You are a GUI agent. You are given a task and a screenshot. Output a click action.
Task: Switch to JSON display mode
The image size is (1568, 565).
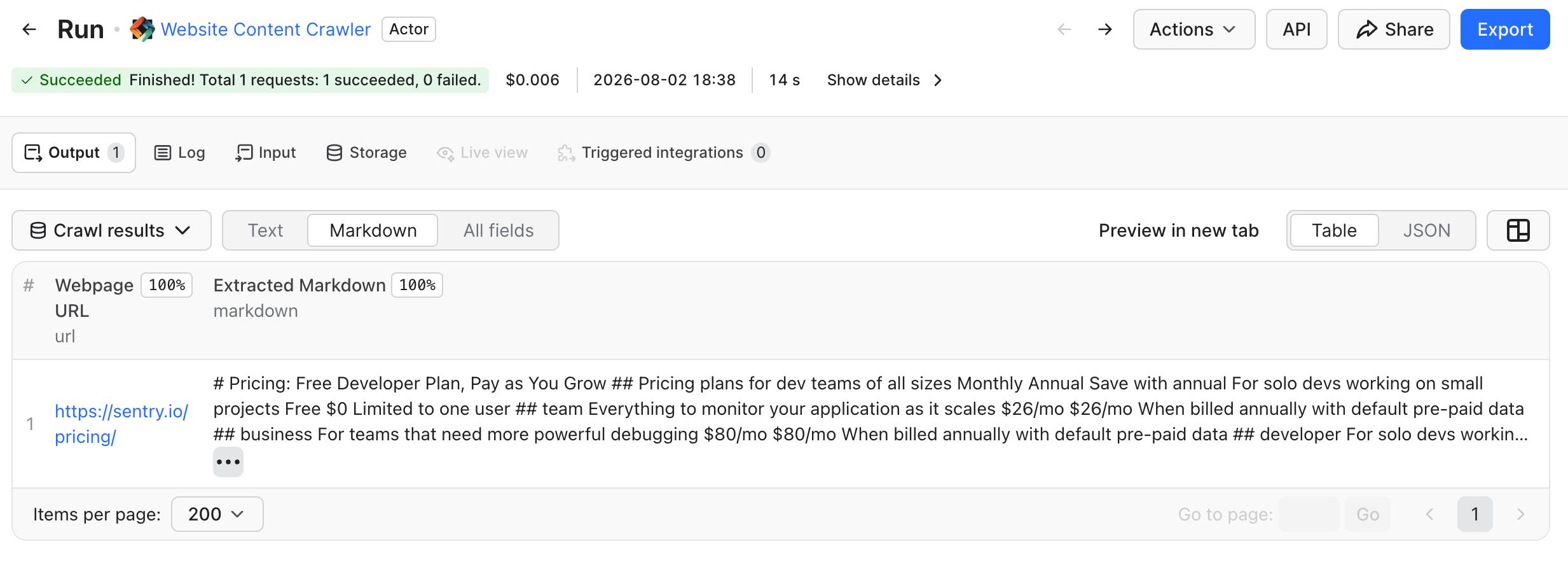(1427, 230)
